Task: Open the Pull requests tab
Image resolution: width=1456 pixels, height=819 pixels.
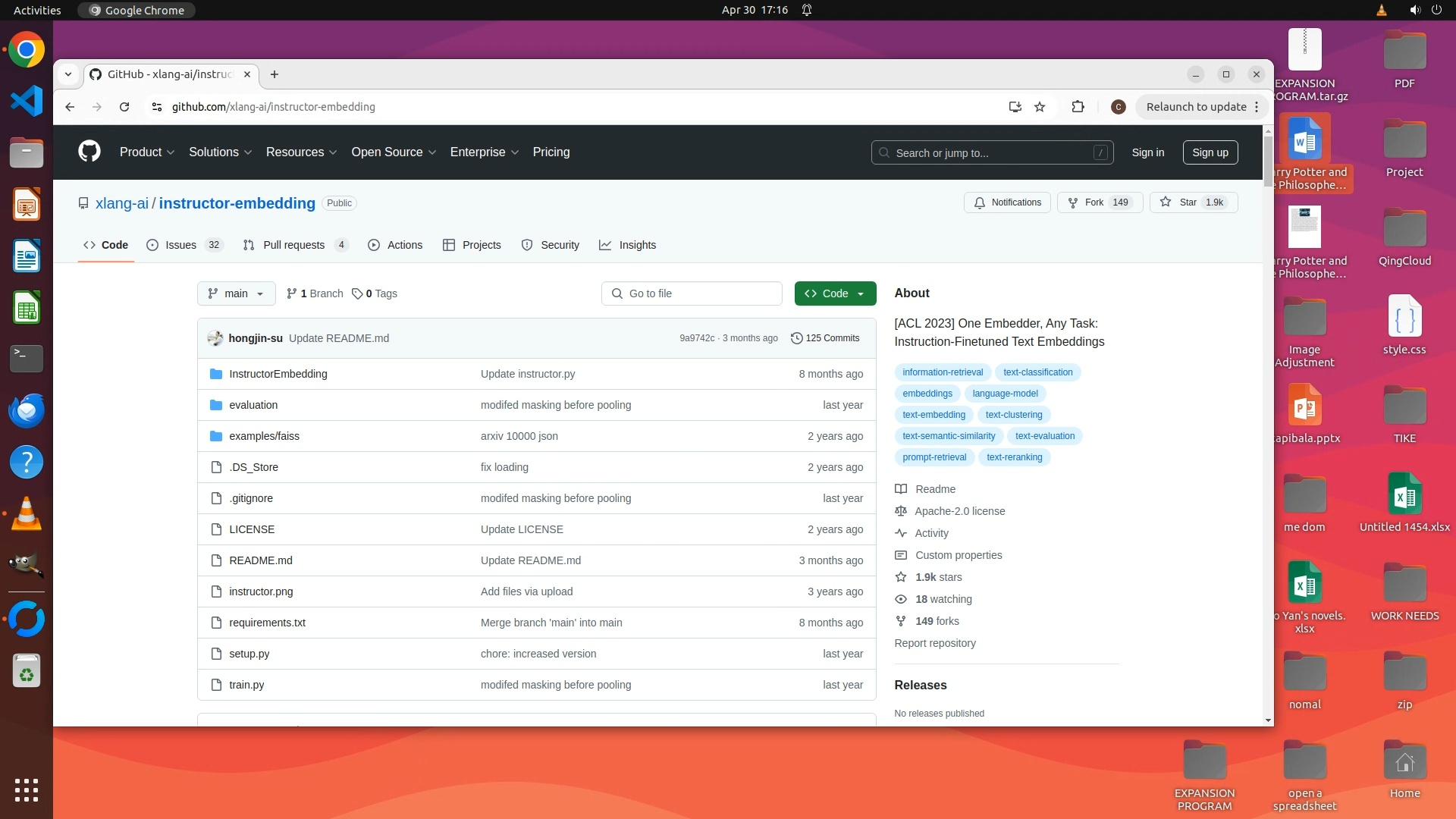Action: tap(293, 245)
